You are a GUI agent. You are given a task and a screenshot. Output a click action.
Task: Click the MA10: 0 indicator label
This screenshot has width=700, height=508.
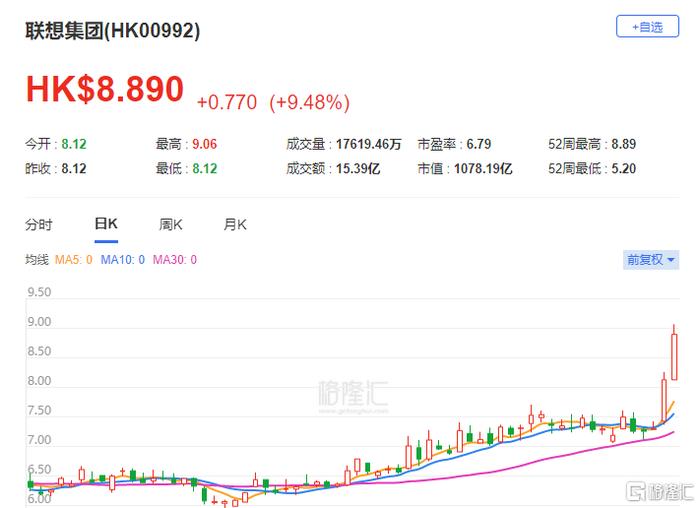pos(123,260)
